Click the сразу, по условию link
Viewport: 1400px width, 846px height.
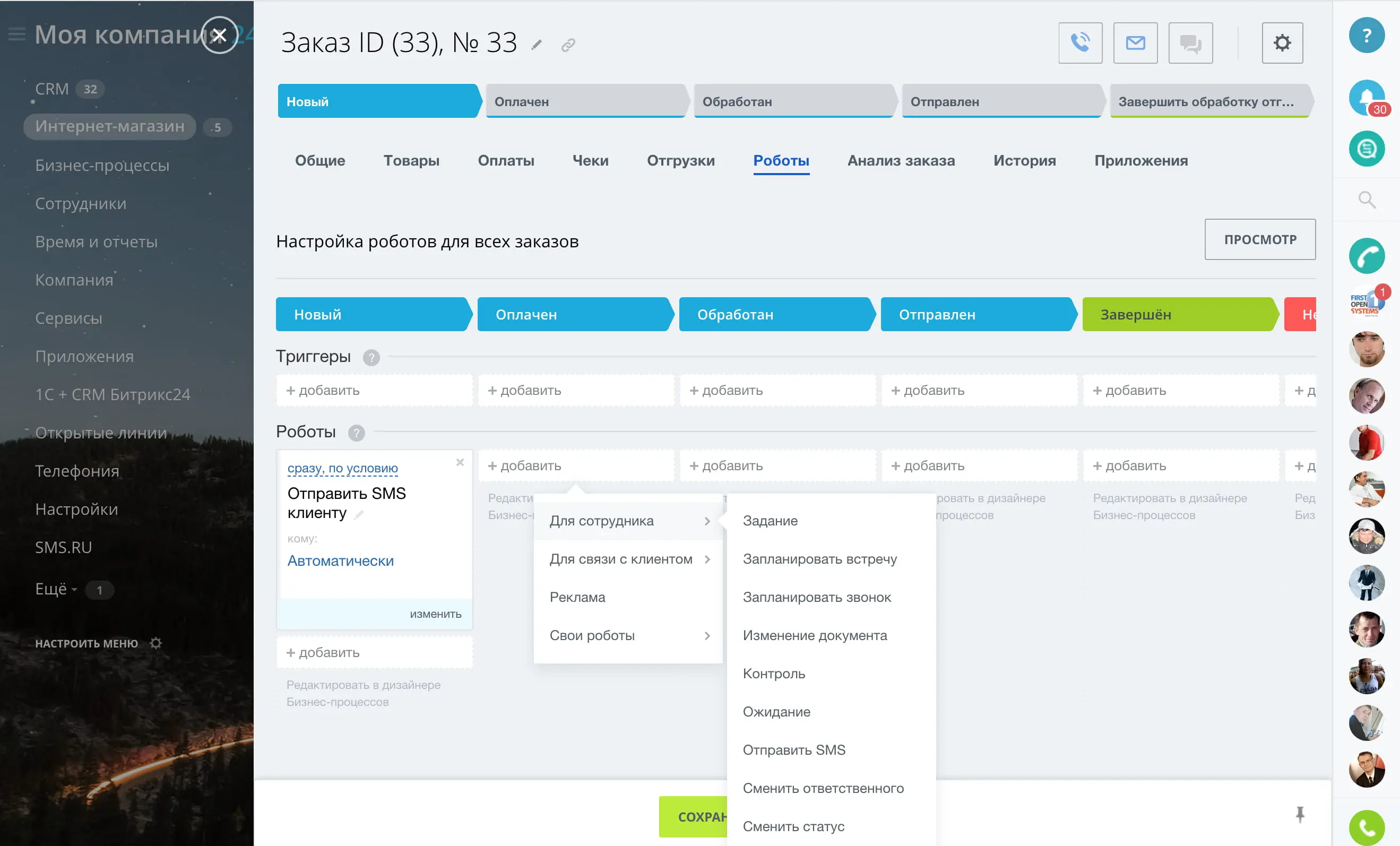click(342, 468)
